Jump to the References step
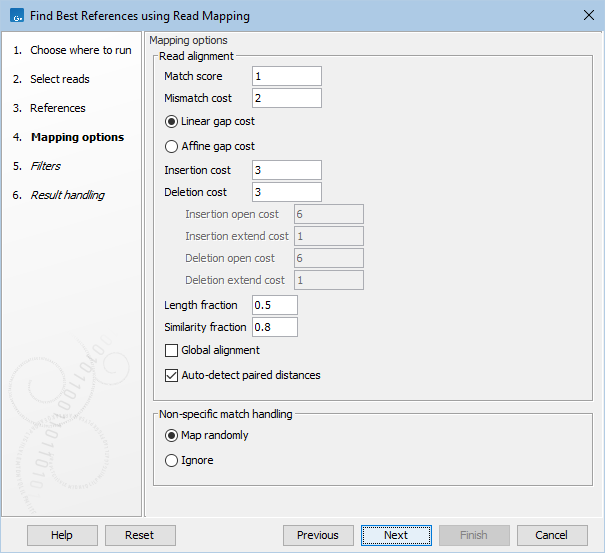The height and width of the screenshot is (553, 605). [57, 108]
